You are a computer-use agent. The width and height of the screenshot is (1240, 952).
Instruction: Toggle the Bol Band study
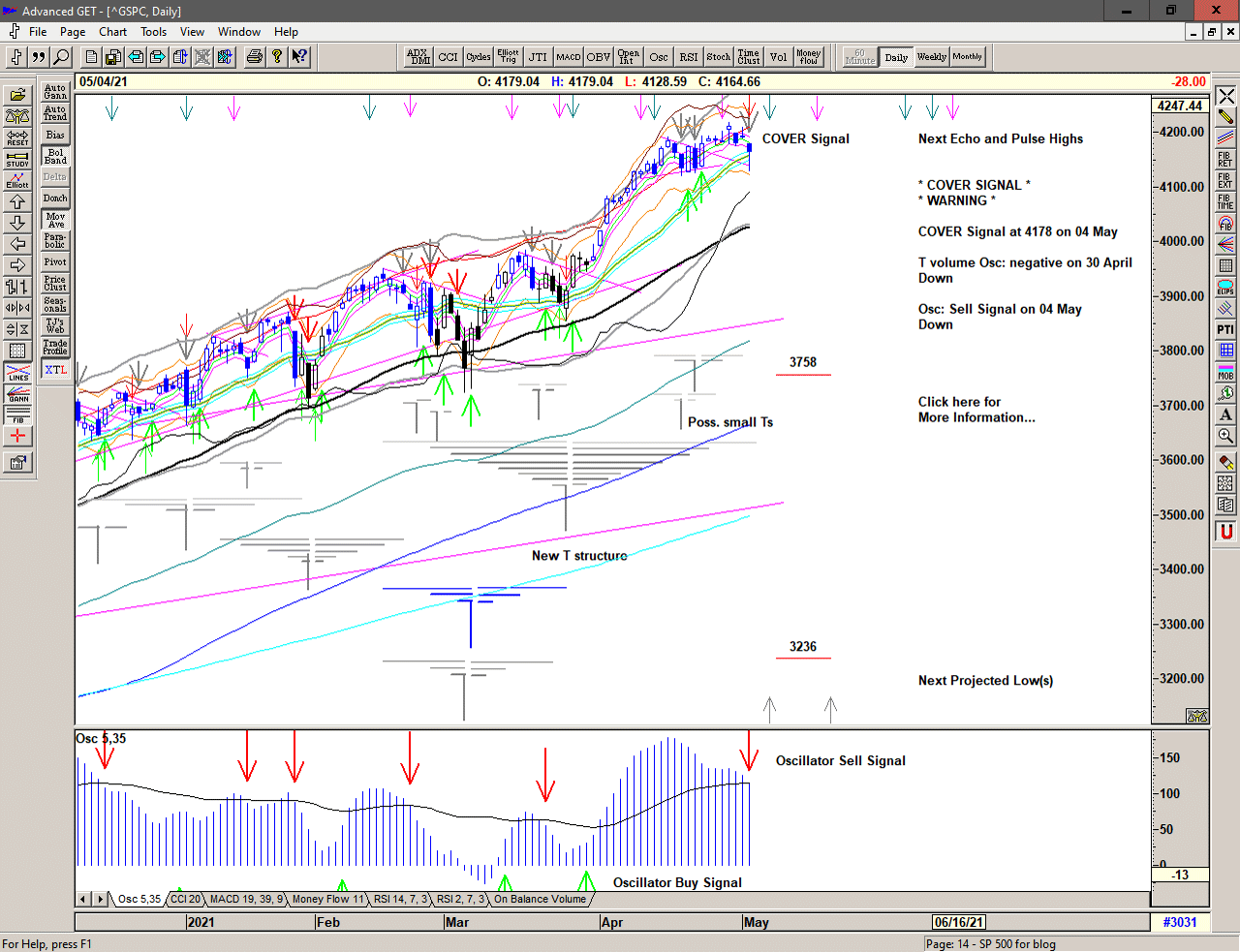point(55,156)
